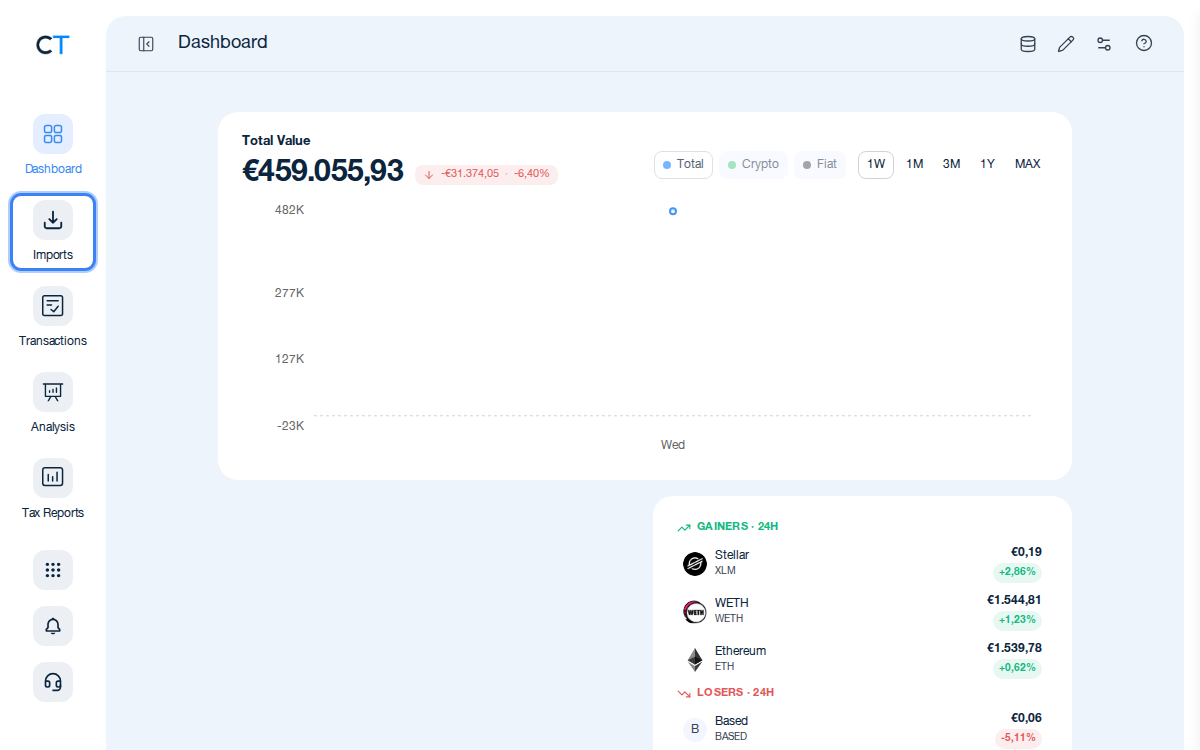Image resolution: width=1200 pixels, height=750 pixels.
Task: Open the Stellar XLM row
Action: click(862, 564)
